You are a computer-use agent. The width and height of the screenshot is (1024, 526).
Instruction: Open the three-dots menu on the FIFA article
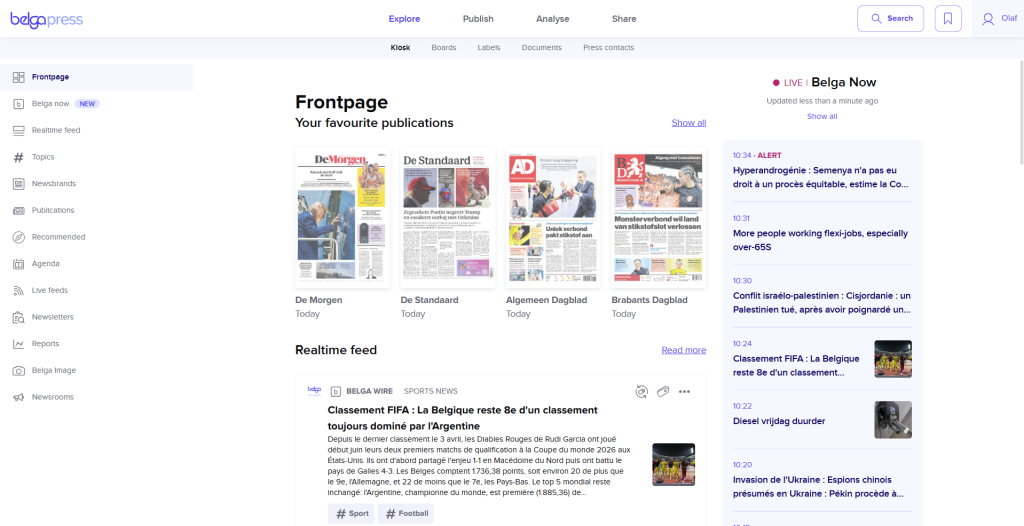coord(684,391)
